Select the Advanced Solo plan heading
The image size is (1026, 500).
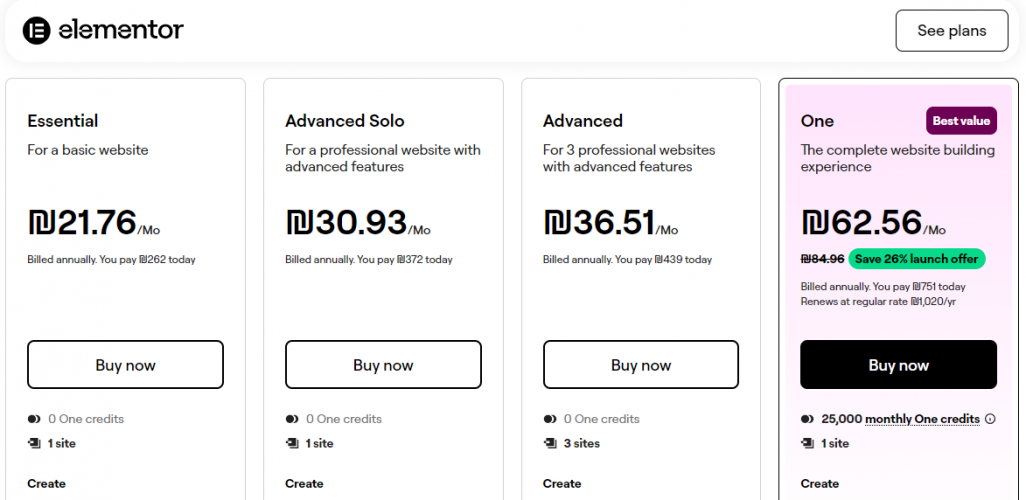(x=345, y=121)
